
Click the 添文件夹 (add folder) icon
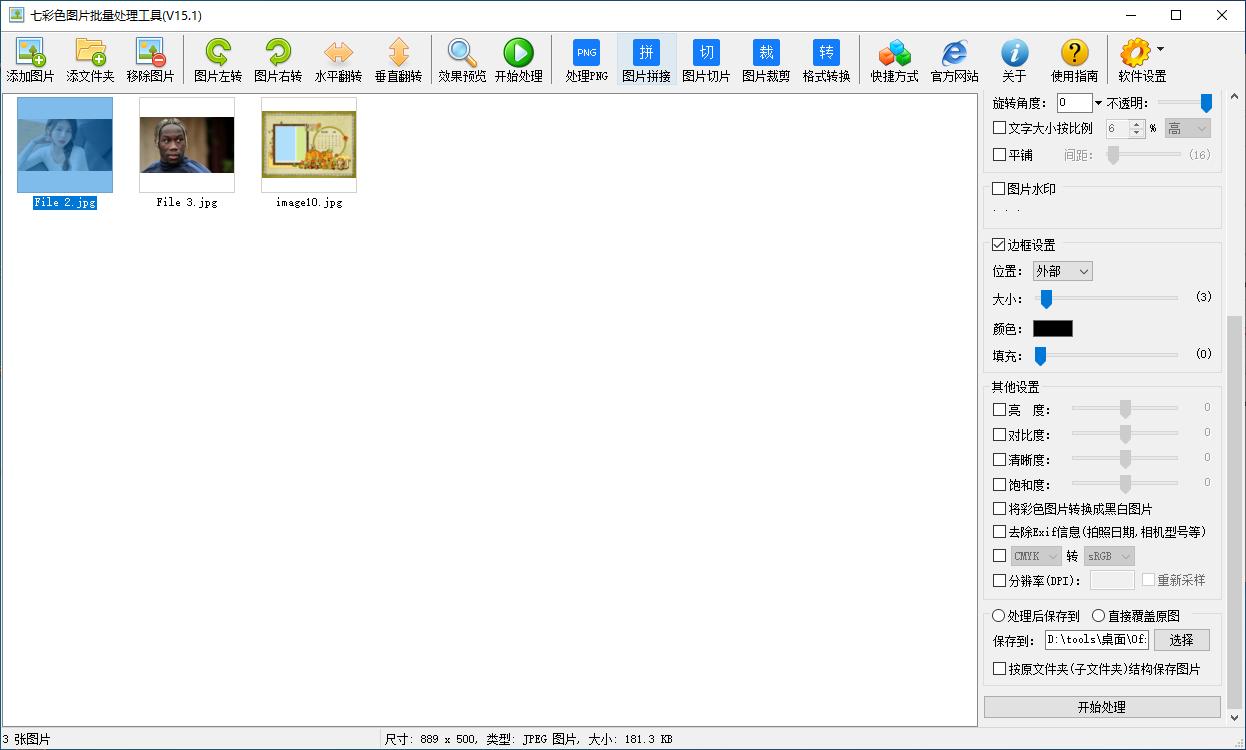[x=90, y=53]
